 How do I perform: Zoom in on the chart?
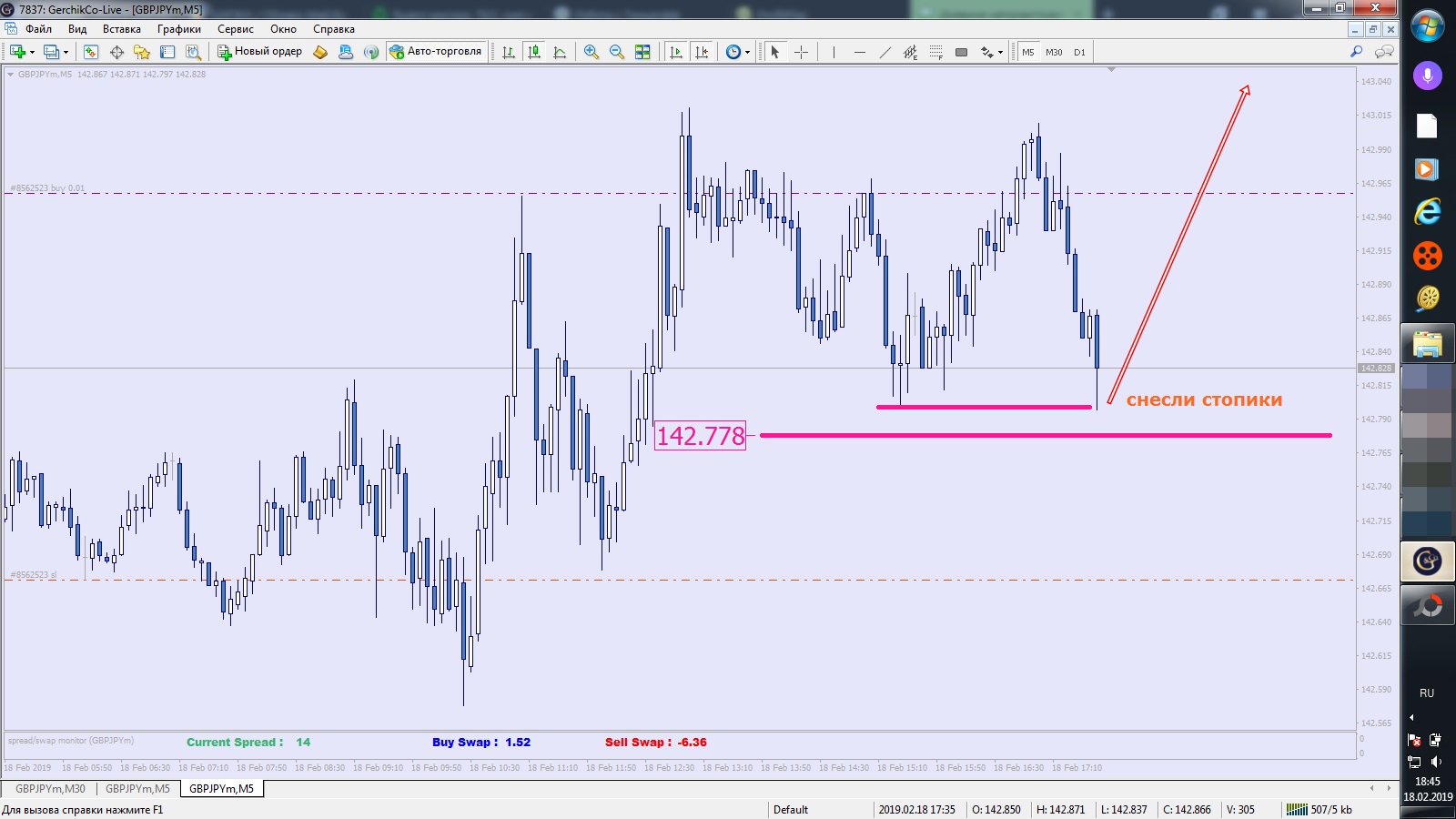click(591, 52)
